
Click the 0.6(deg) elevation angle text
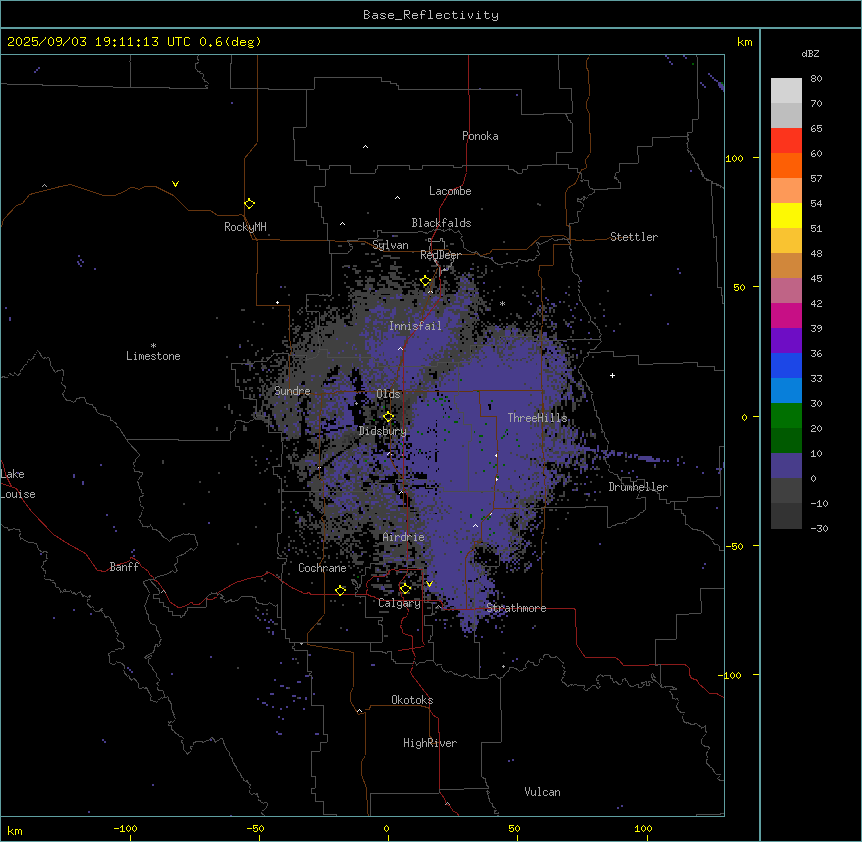click(230, 42)
